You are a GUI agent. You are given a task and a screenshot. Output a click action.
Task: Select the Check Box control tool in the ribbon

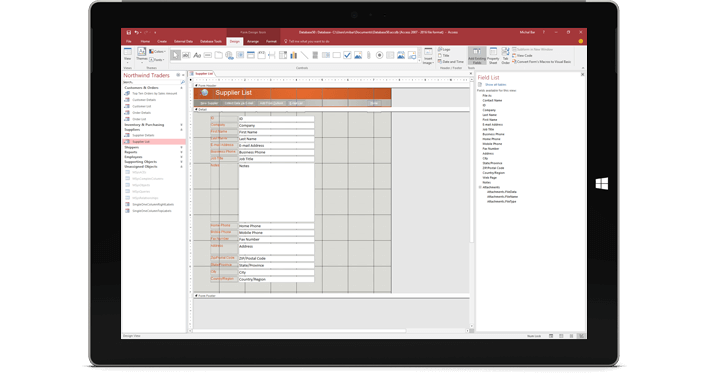point(347,55)
